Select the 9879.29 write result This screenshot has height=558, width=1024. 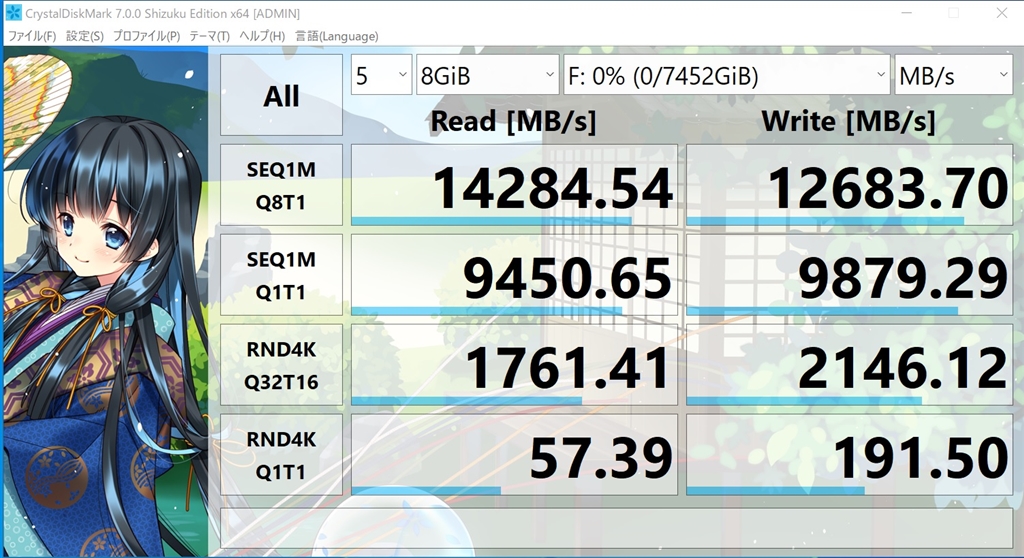click(850, 275)
